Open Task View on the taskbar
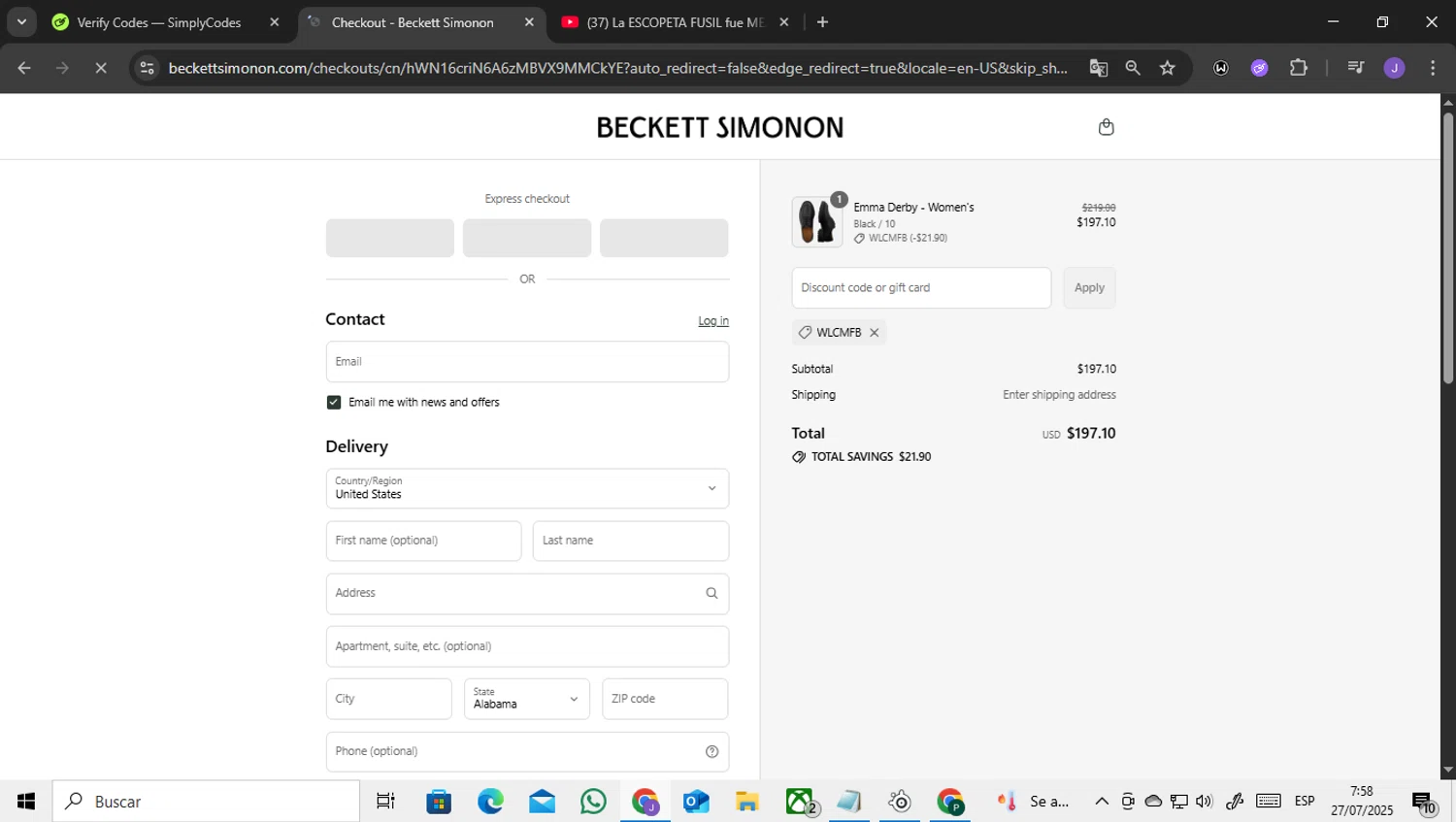The image size is (1456, 822). tap(385, 802)
